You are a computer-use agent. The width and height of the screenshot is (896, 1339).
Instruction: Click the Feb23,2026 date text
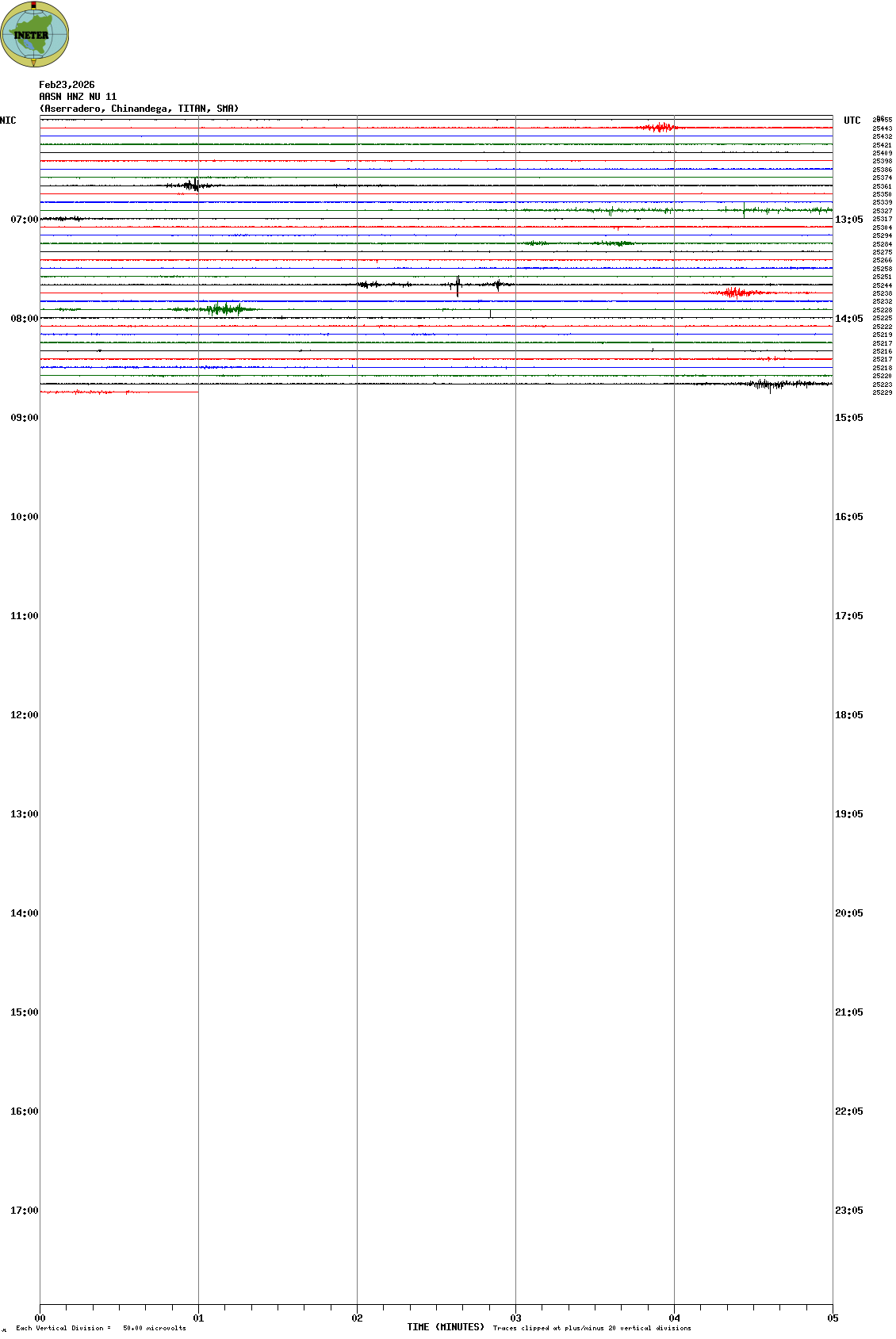click(67, 85)
